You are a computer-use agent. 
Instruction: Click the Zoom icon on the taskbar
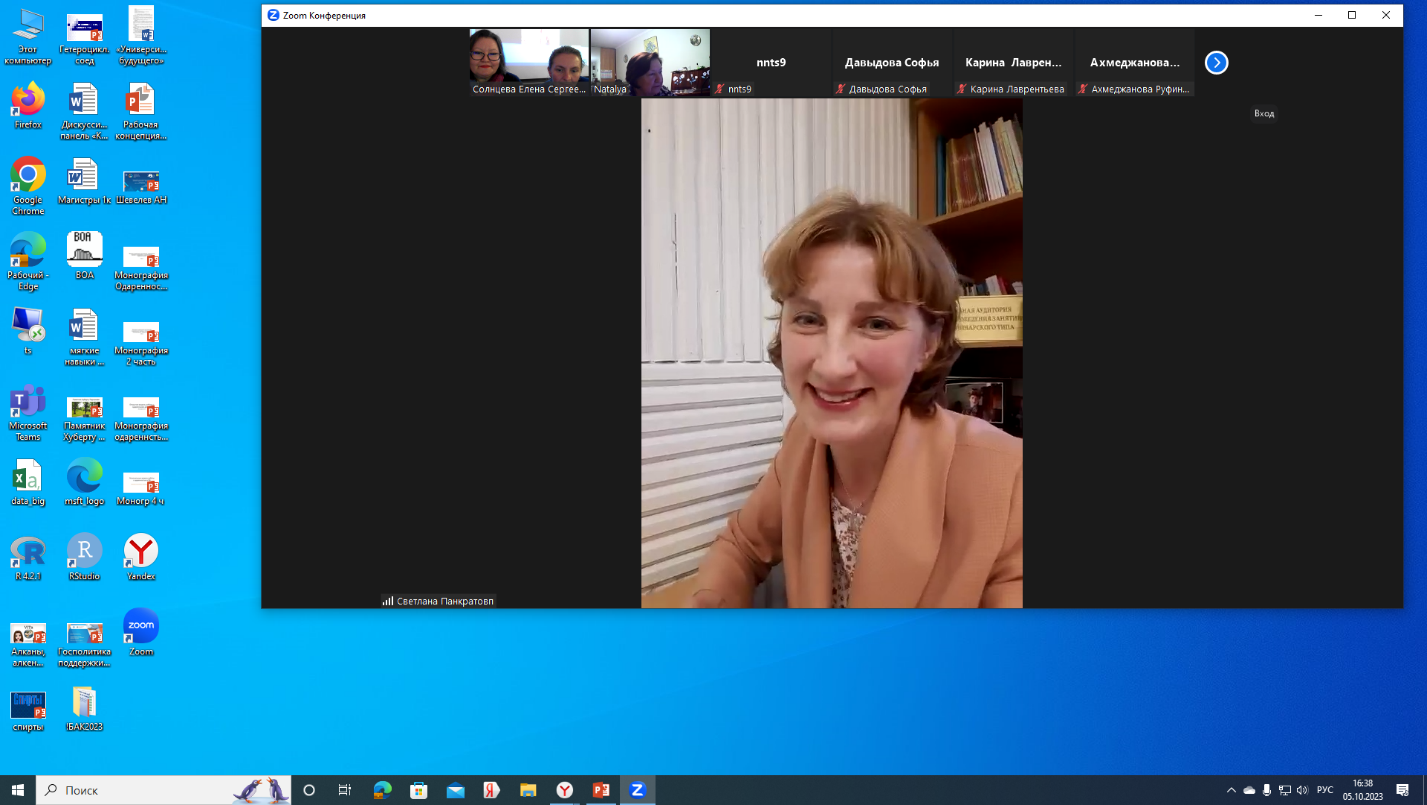click(637, 790)
